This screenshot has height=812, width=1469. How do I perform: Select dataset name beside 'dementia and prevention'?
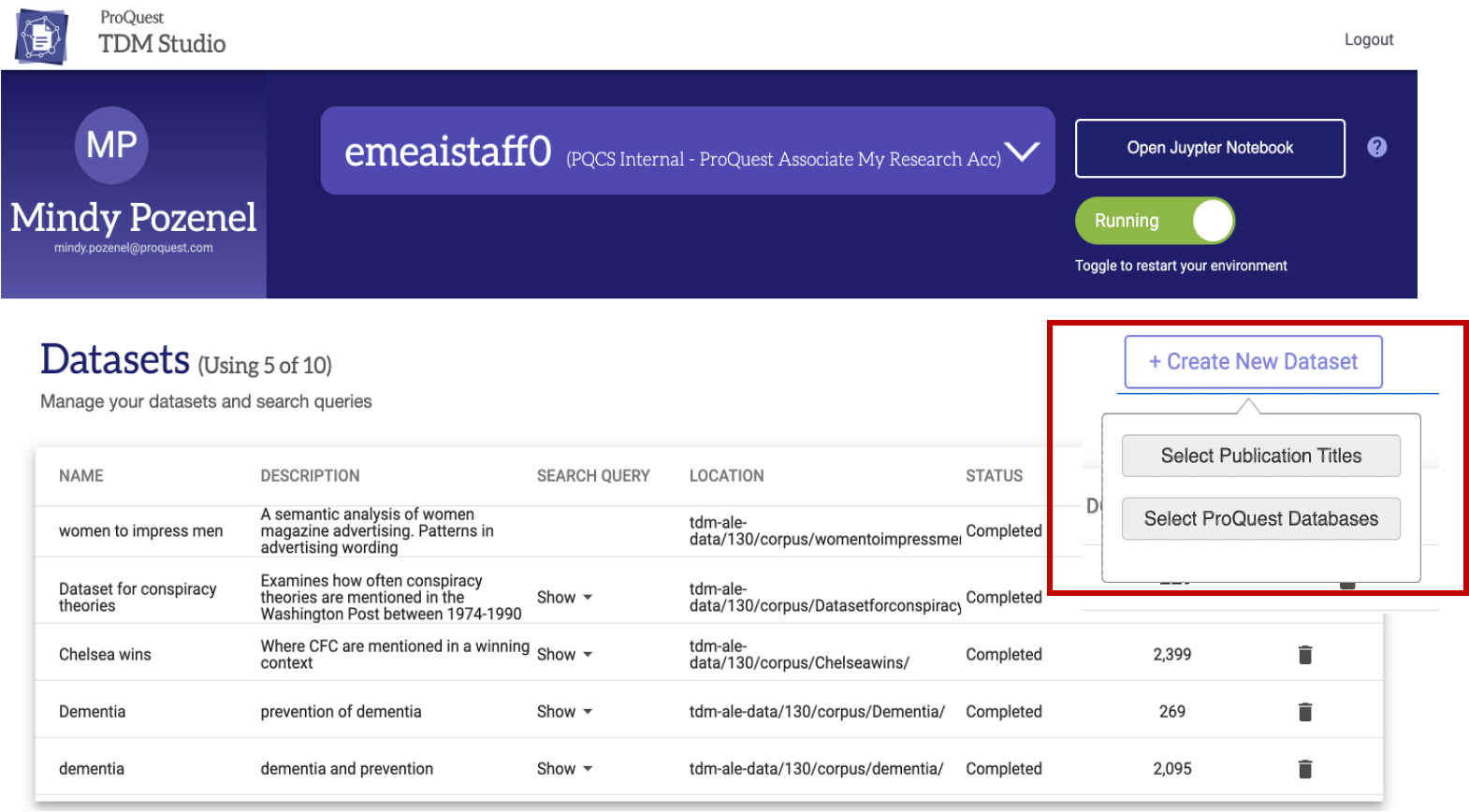[92, 769]
